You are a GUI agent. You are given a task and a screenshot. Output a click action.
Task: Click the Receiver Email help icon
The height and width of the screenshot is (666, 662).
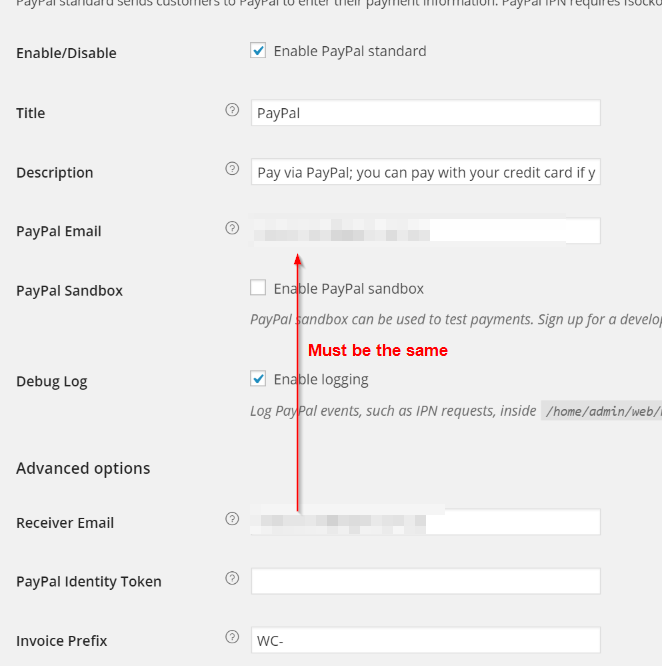click(232, 519)
